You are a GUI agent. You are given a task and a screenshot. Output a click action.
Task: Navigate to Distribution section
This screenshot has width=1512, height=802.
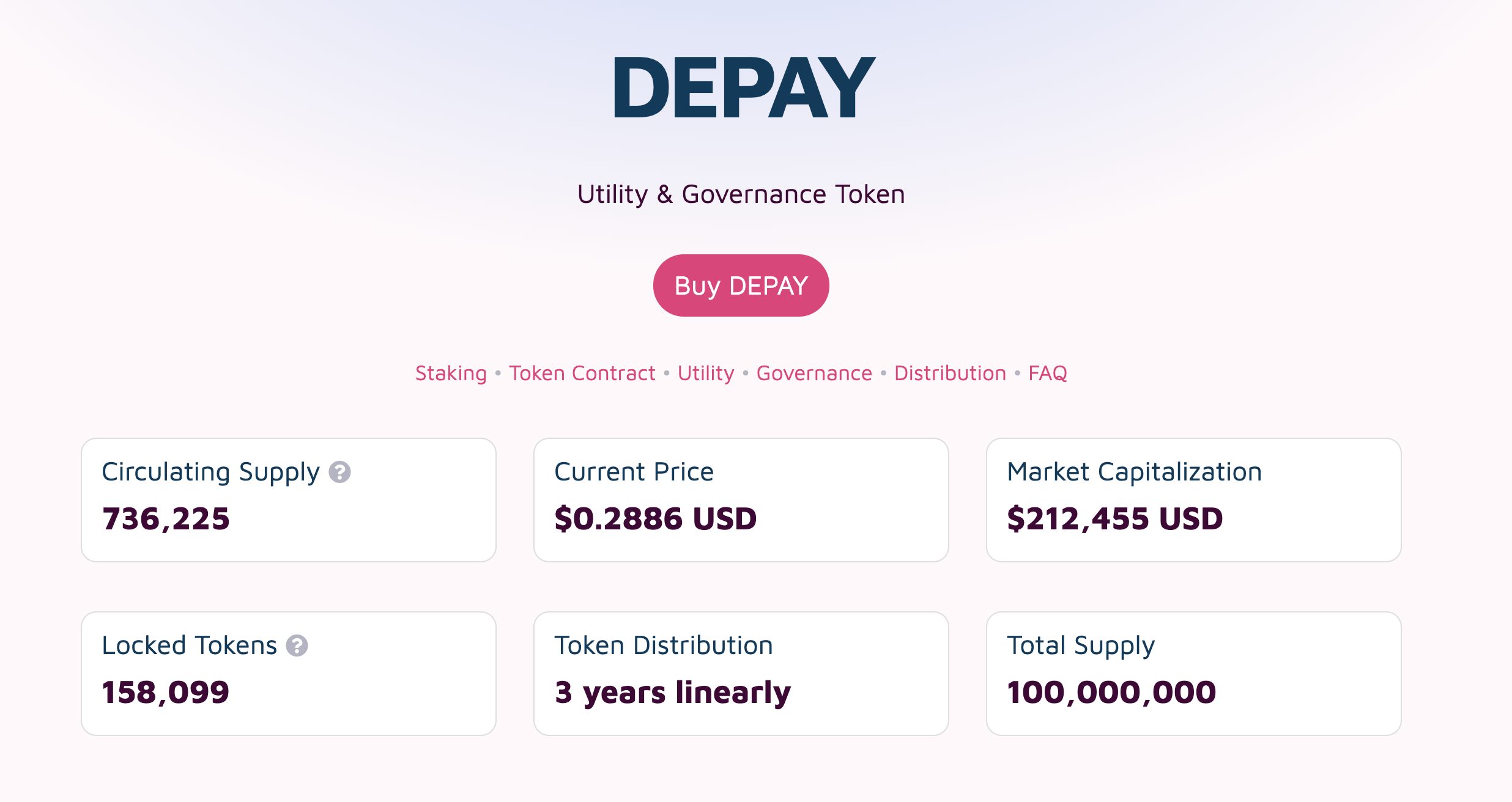pyautogui.click(x=950, y=373)
